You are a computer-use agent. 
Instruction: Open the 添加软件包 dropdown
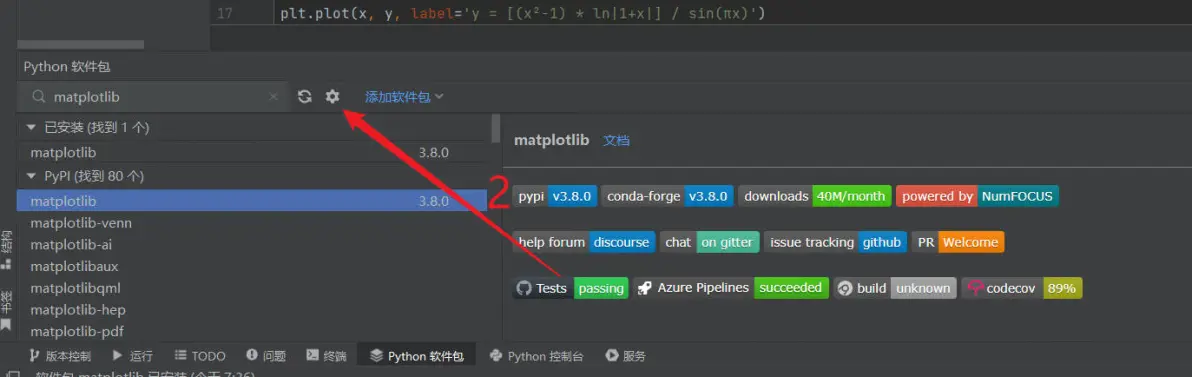(404, 97)
